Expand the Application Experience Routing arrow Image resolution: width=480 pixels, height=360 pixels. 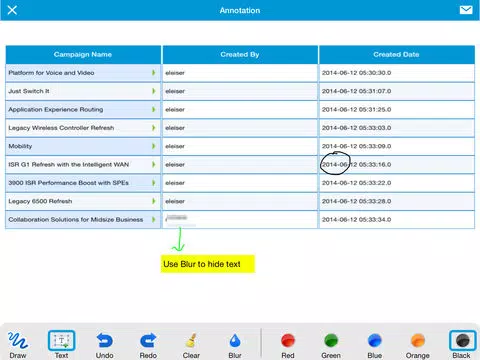(154, 109)
